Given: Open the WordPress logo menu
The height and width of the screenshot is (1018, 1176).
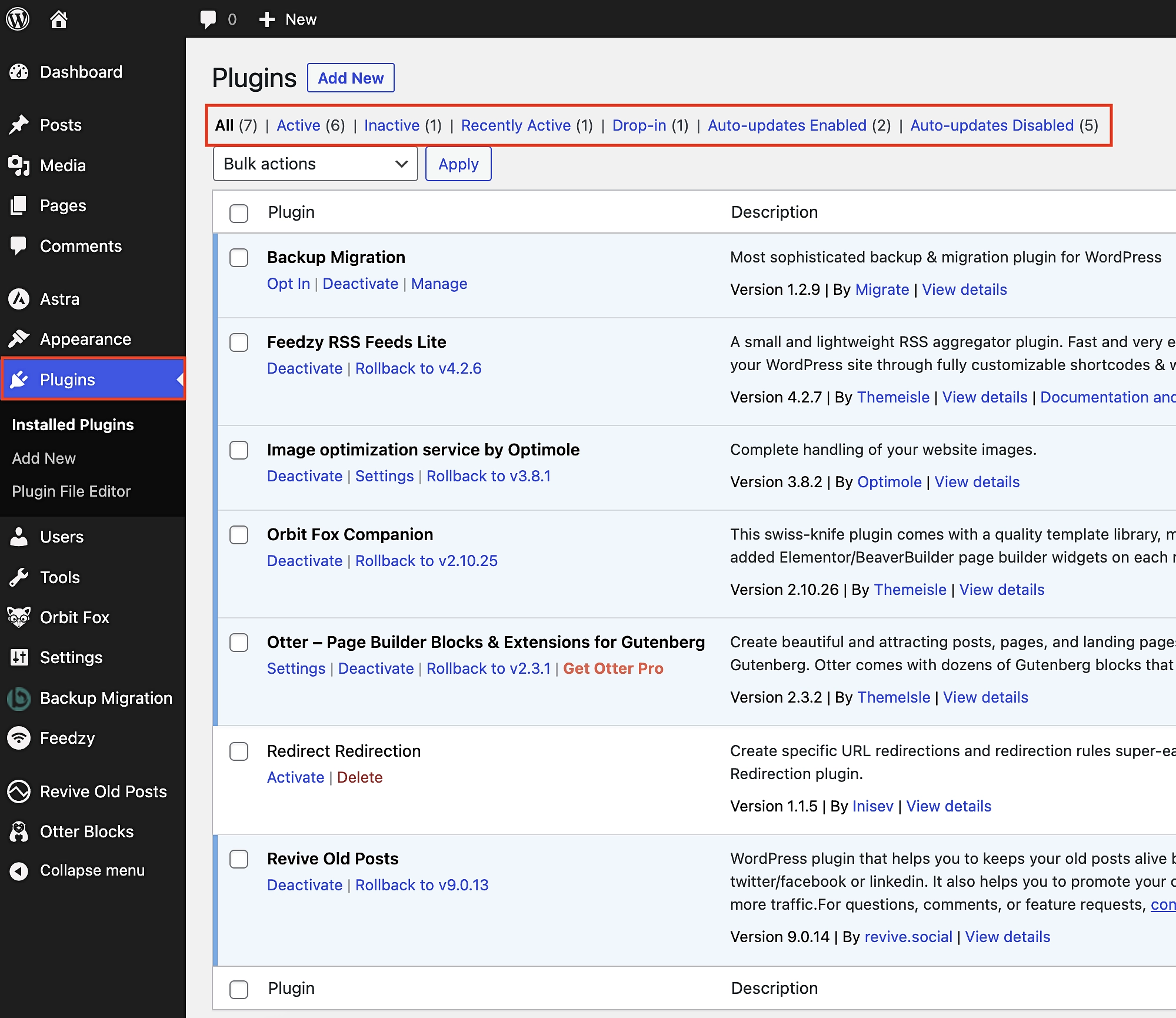Looking at the screenshot, I should [x=18, y=19].
